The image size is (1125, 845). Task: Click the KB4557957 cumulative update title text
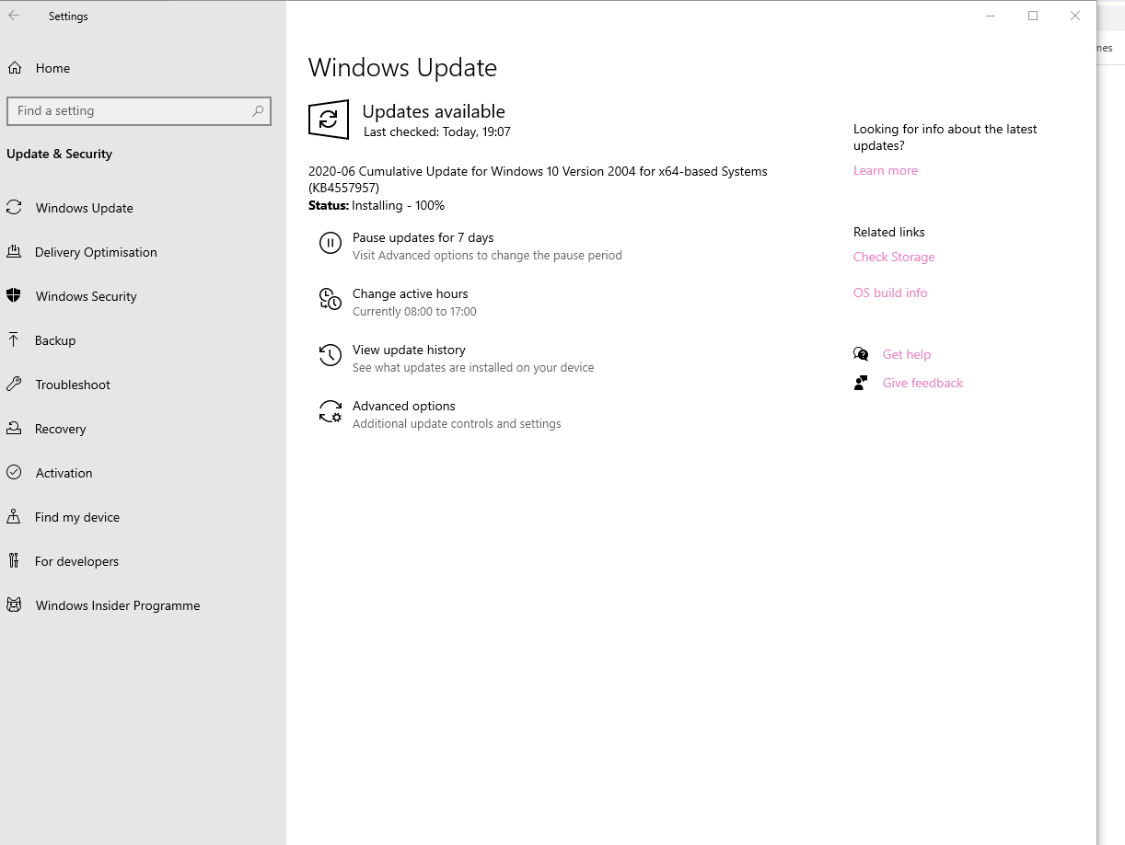538,179
